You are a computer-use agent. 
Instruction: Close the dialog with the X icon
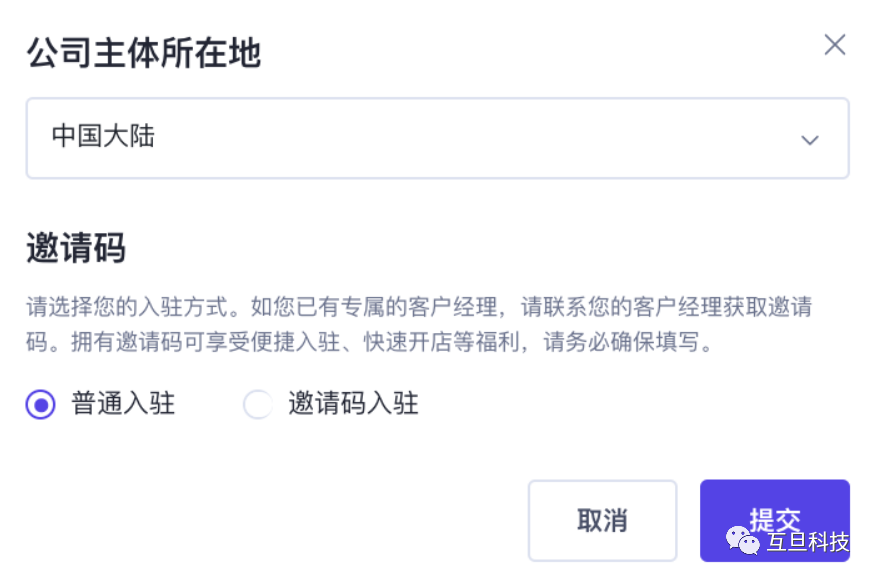[834, 44]
